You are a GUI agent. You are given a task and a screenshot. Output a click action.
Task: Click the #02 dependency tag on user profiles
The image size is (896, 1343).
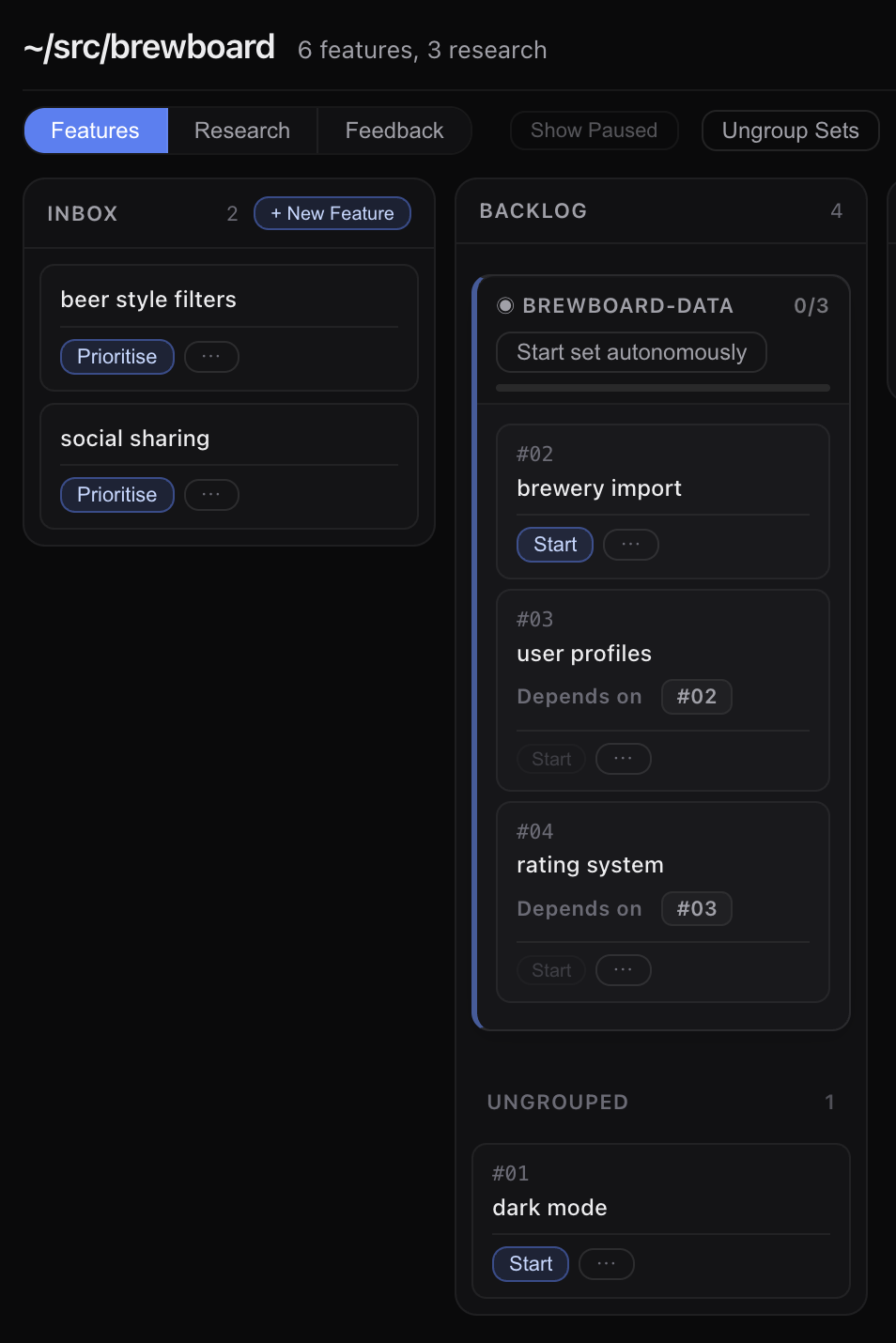696,697
